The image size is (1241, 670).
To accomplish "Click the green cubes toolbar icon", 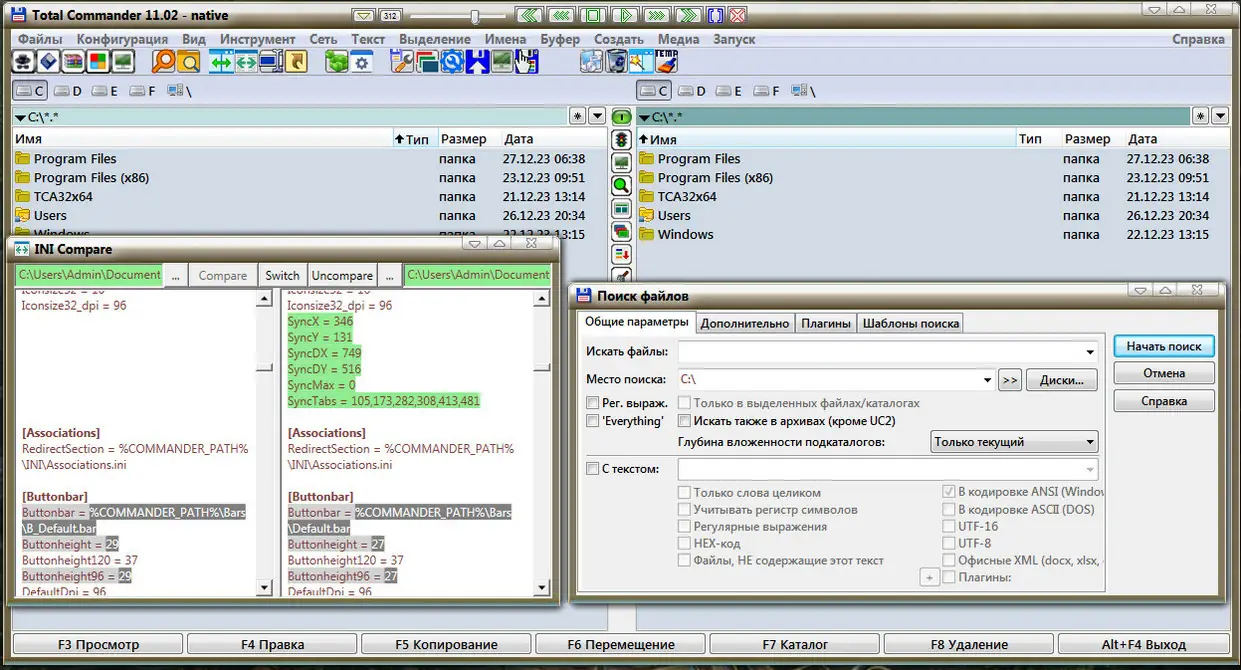I will (x=336, y=61).
